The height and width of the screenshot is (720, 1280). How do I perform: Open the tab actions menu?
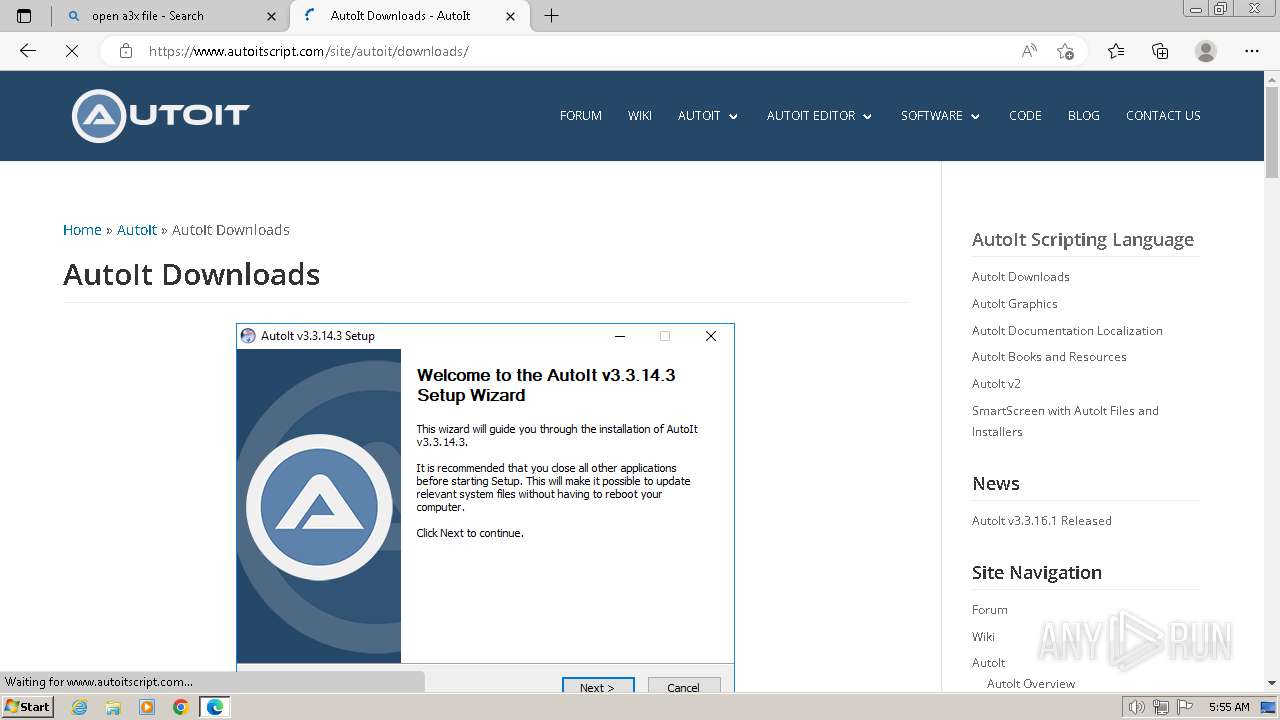pos(24,16)
